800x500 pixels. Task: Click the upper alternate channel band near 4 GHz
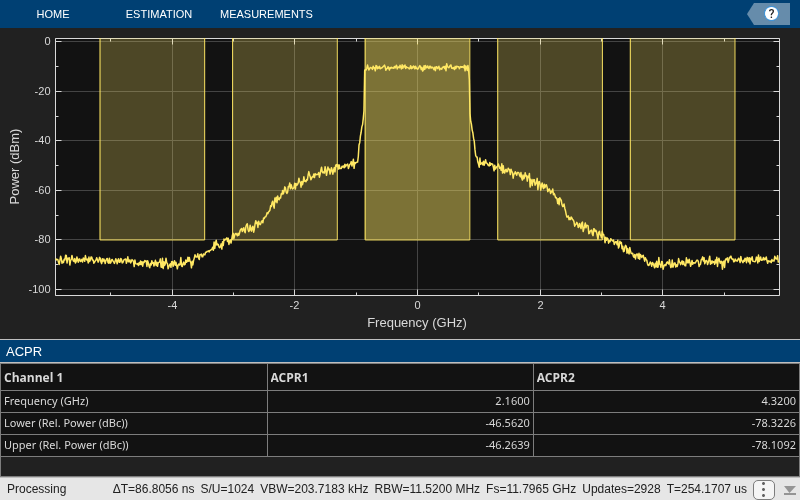click(683, 139)
